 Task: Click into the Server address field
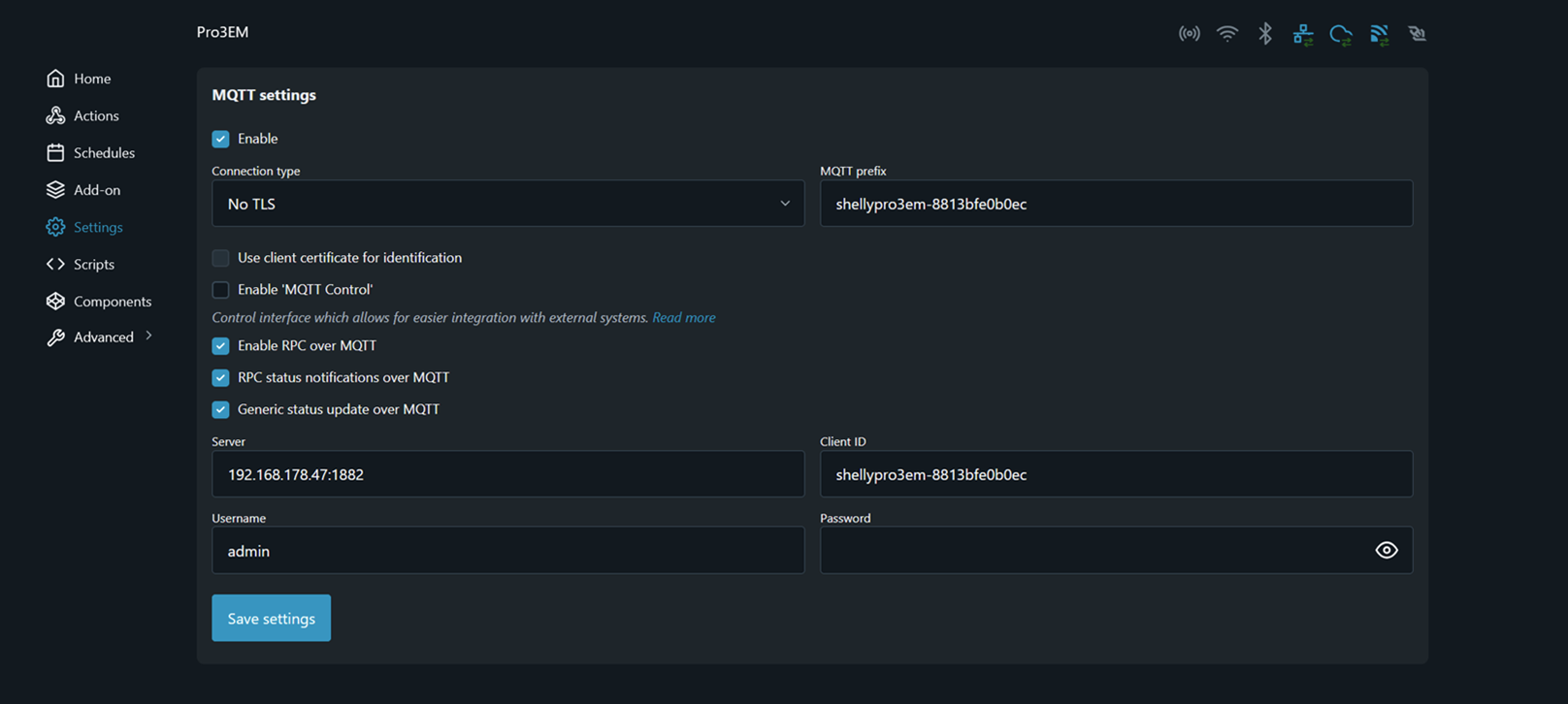507,474
